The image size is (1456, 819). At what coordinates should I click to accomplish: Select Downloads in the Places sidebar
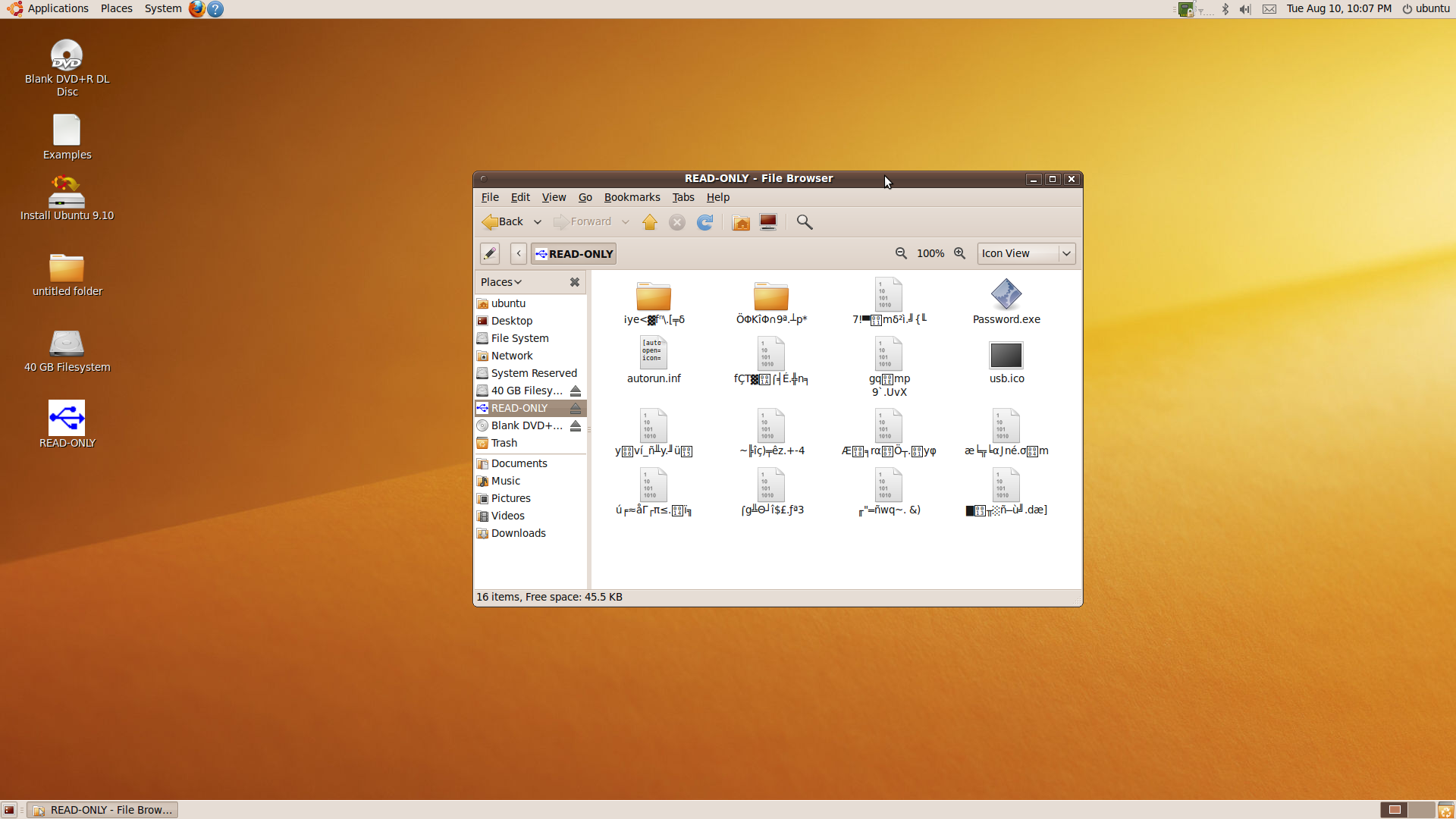518,533
